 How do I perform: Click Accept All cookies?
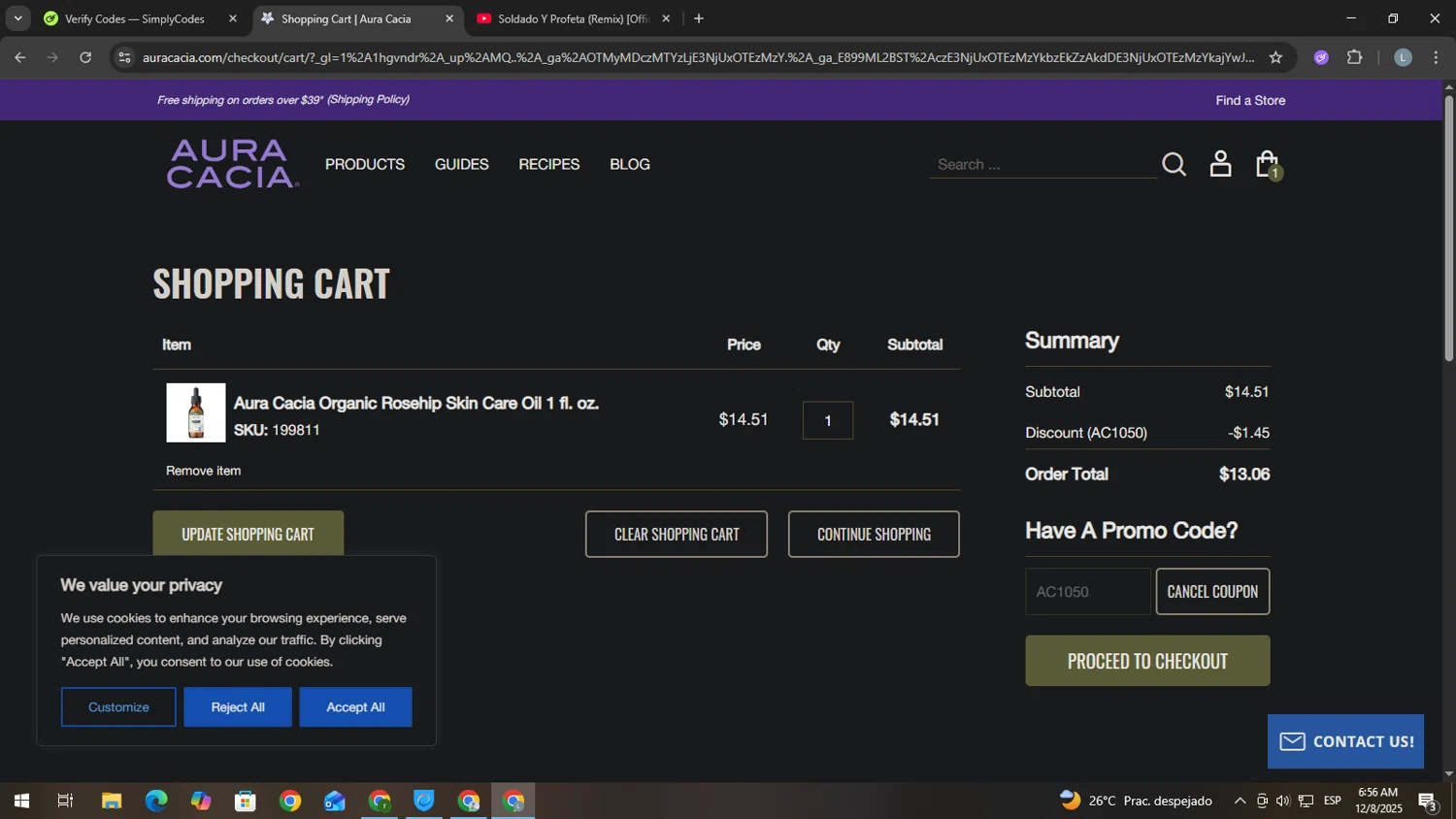click(x=355, y=707)
